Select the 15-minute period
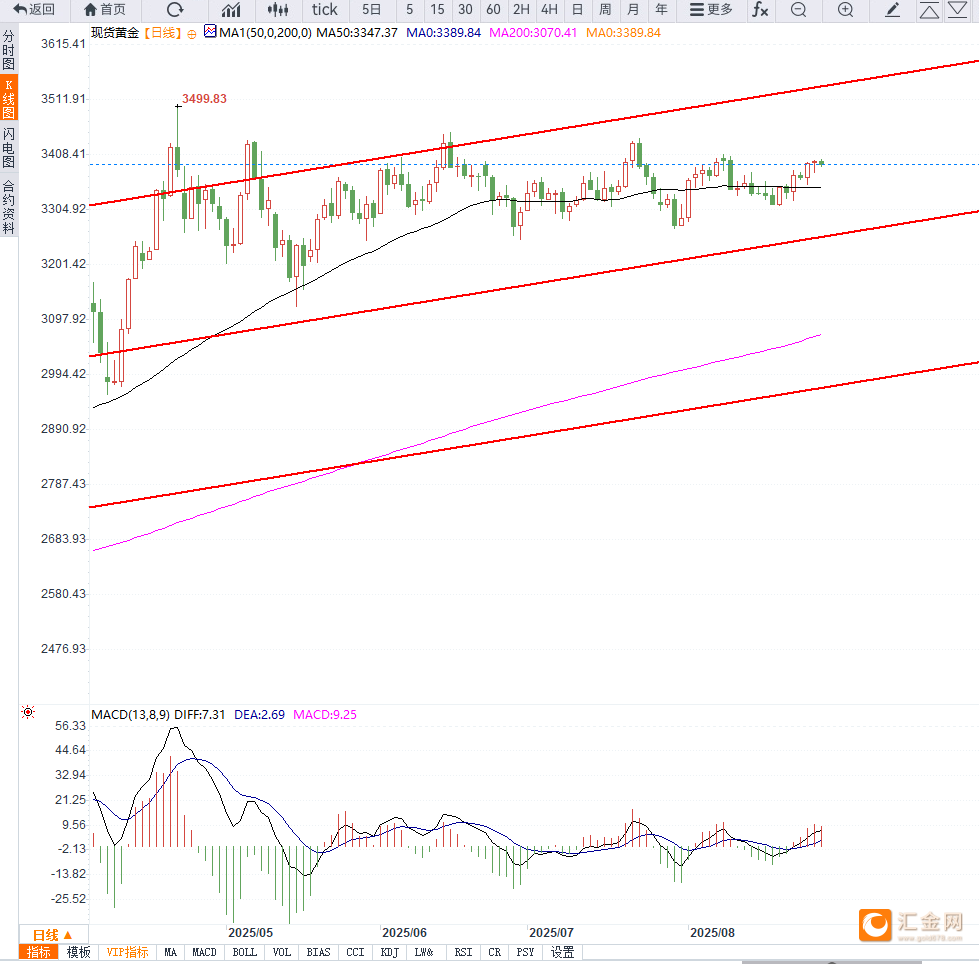The width and height of the screenshot is (979, 964). pyautogui.click(x=437, y=9)
